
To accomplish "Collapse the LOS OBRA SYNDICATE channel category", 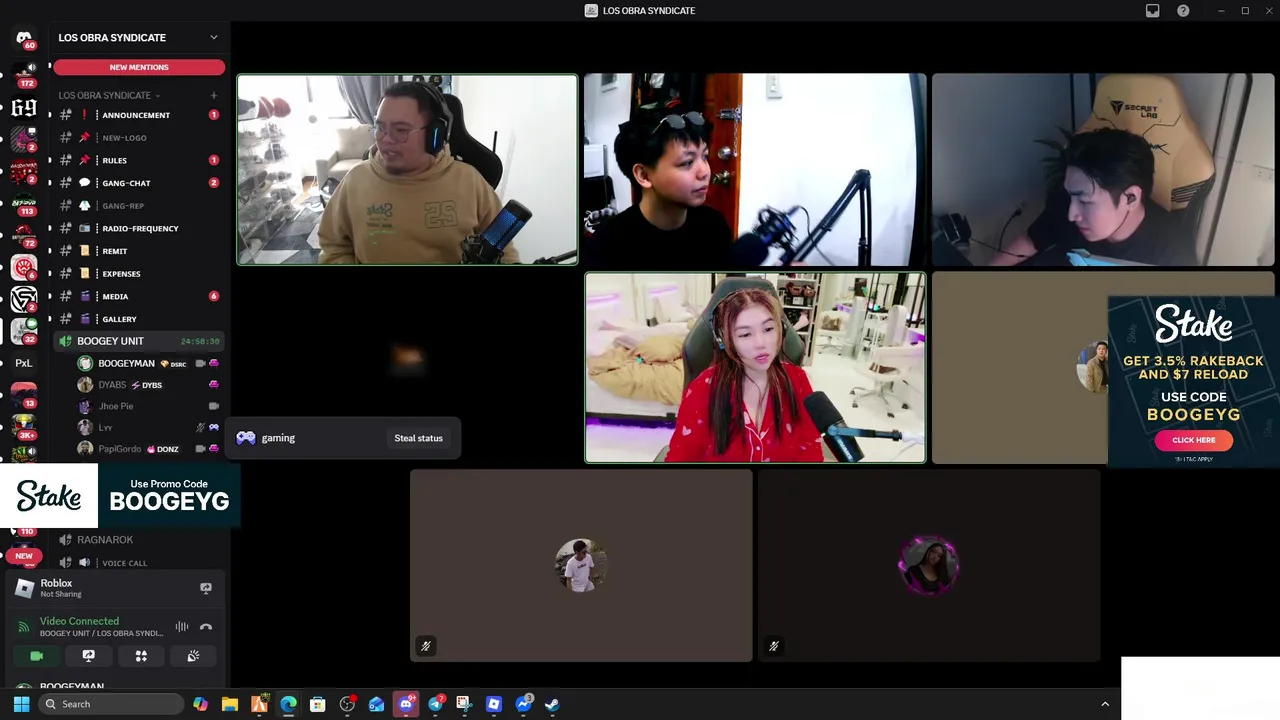I will coord(109,95).
